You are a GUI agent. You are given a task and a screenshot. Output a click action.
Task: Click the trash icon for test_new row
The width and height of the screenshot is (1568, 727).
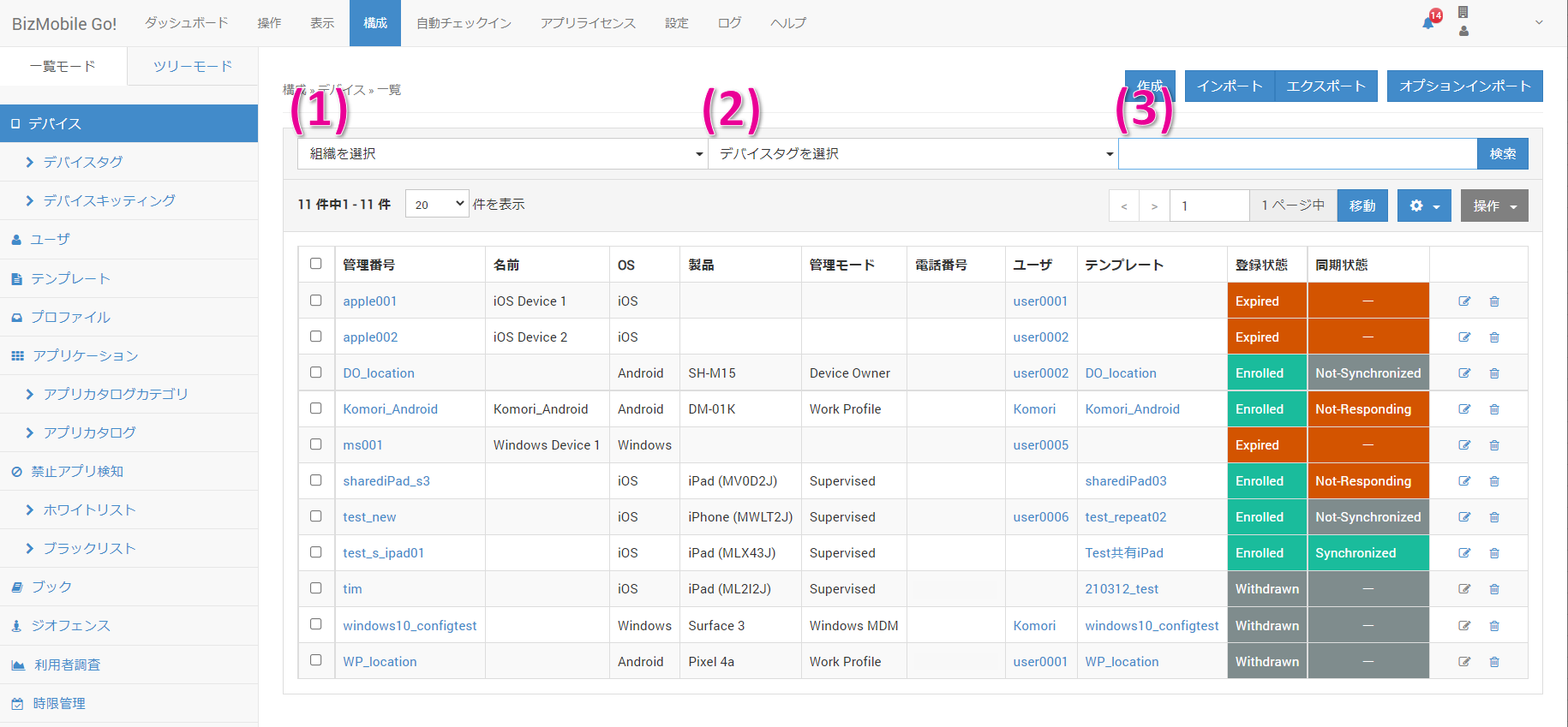pyautogui.click(x=1494, y=517)
